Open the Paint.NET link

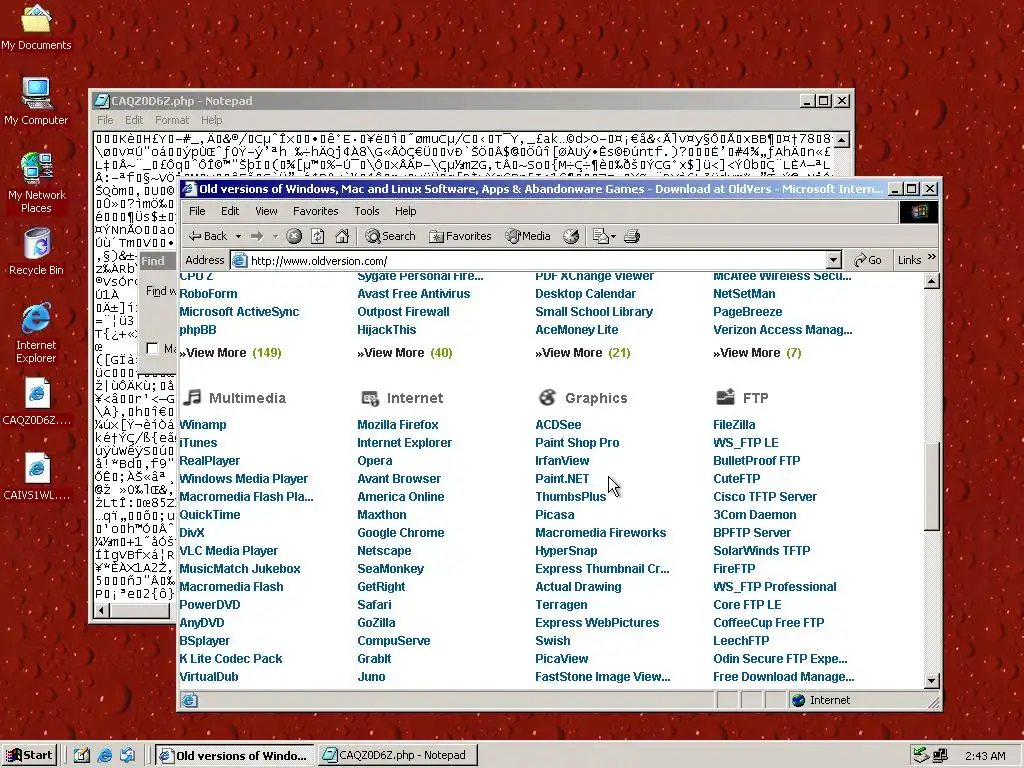coord(562,479)
